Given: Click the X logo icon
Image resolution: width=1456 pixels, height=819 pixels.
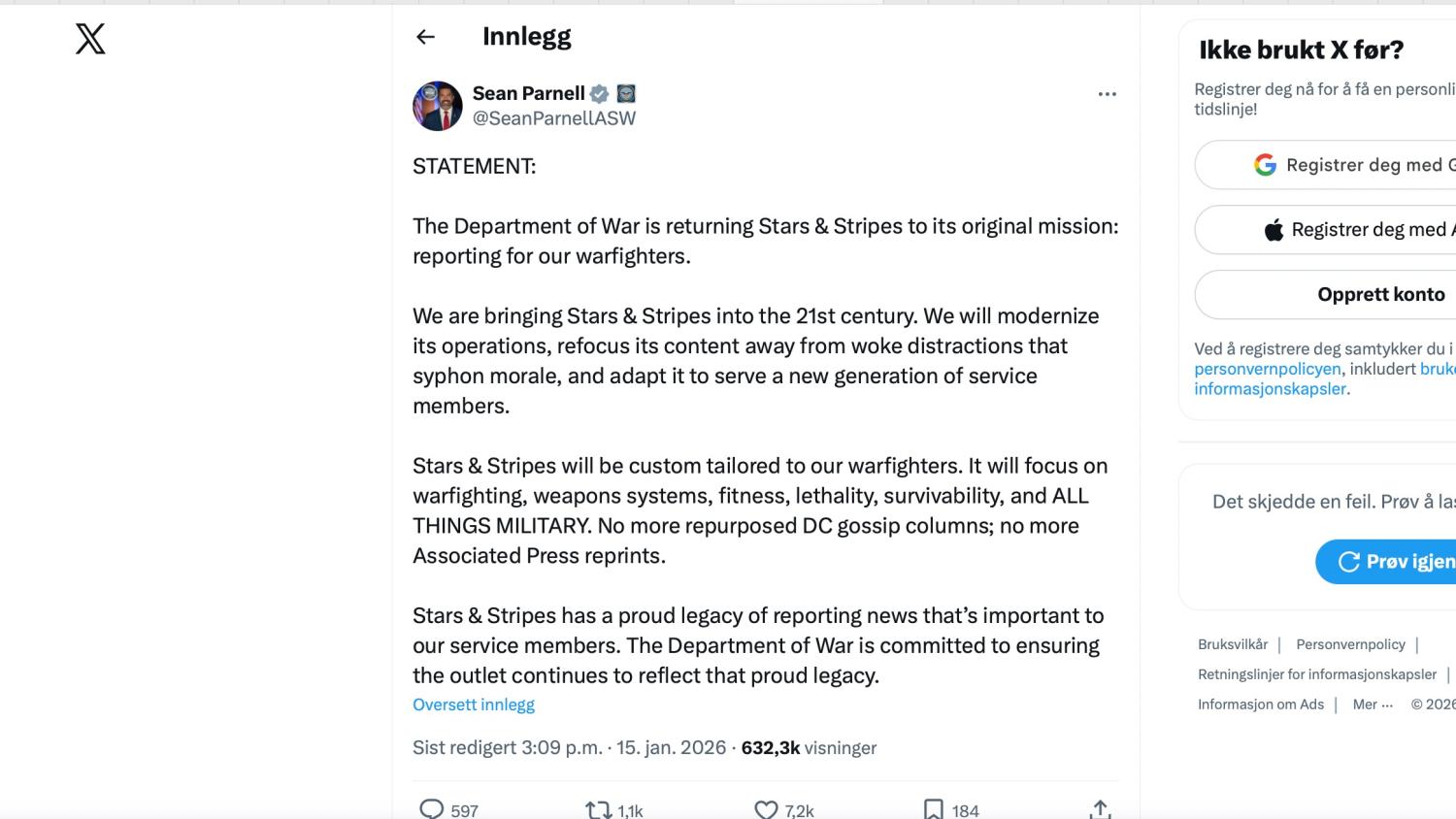Looking at the screenshot, I should coord(90,39).
